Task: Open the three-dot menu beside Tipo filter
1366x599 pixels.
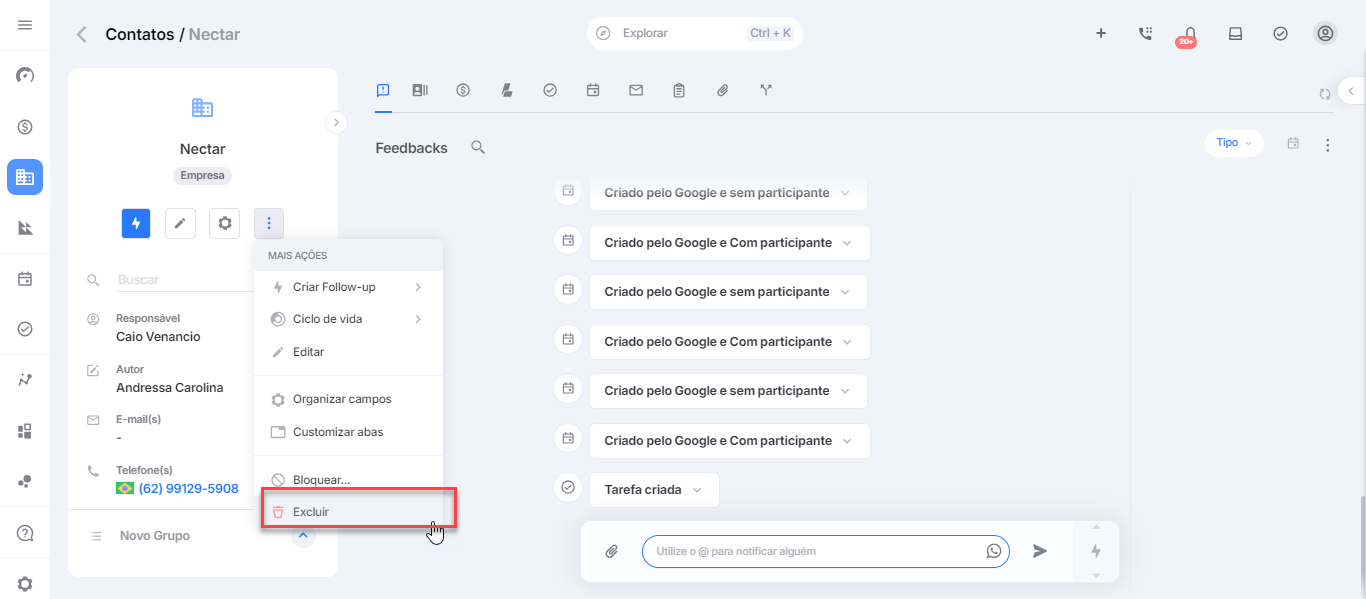Action: pyautogui.click(x=1327, y=145)
